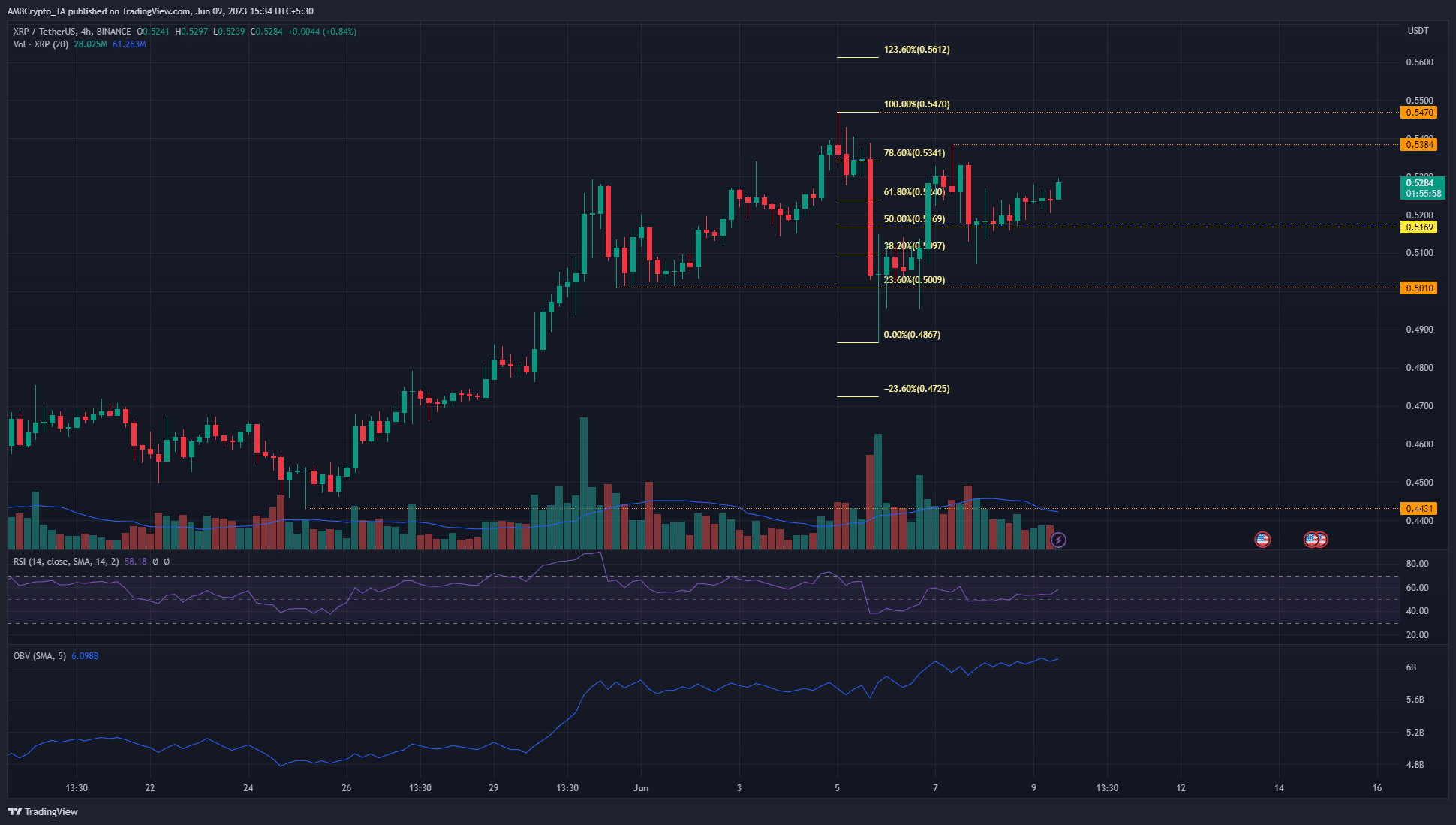Image resolution: width=1456 pixels, height=825 pixels.
Task: Click the Vol · XRP (20) indicator label
Action: pos(41,44)
